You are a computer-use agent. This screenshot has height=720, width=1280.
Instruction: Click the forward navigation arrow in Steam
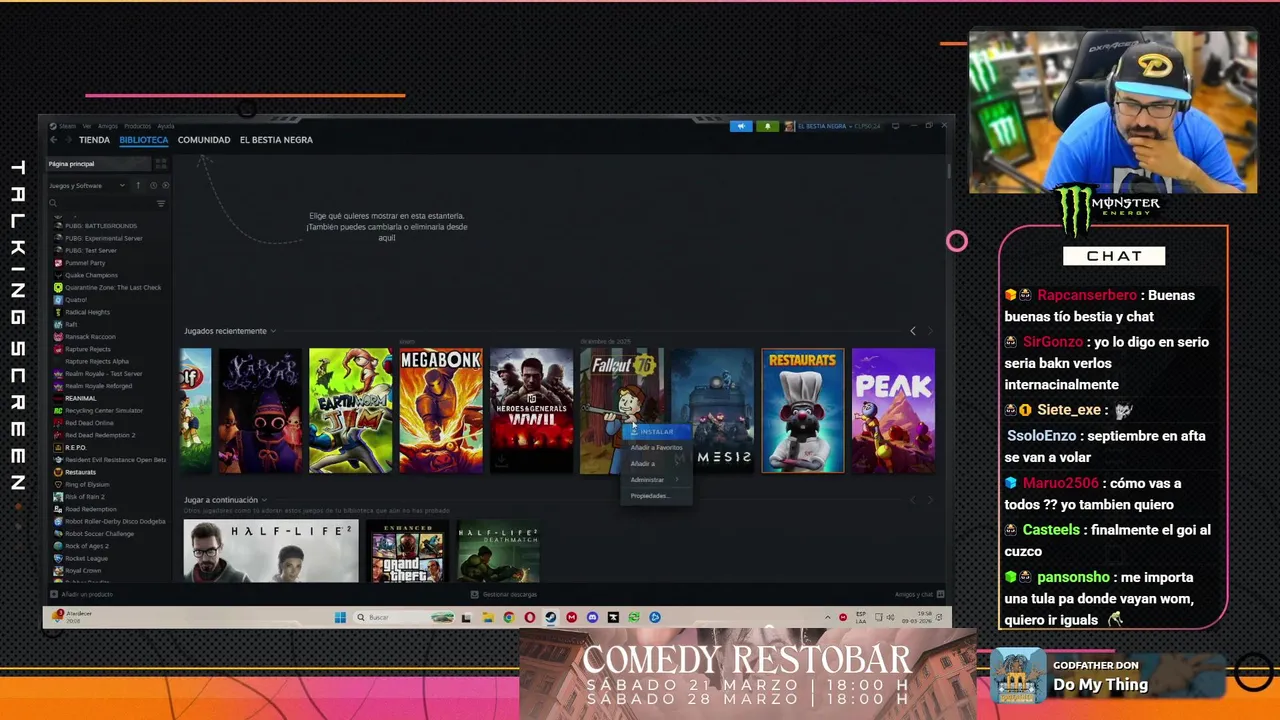point(67,140)
